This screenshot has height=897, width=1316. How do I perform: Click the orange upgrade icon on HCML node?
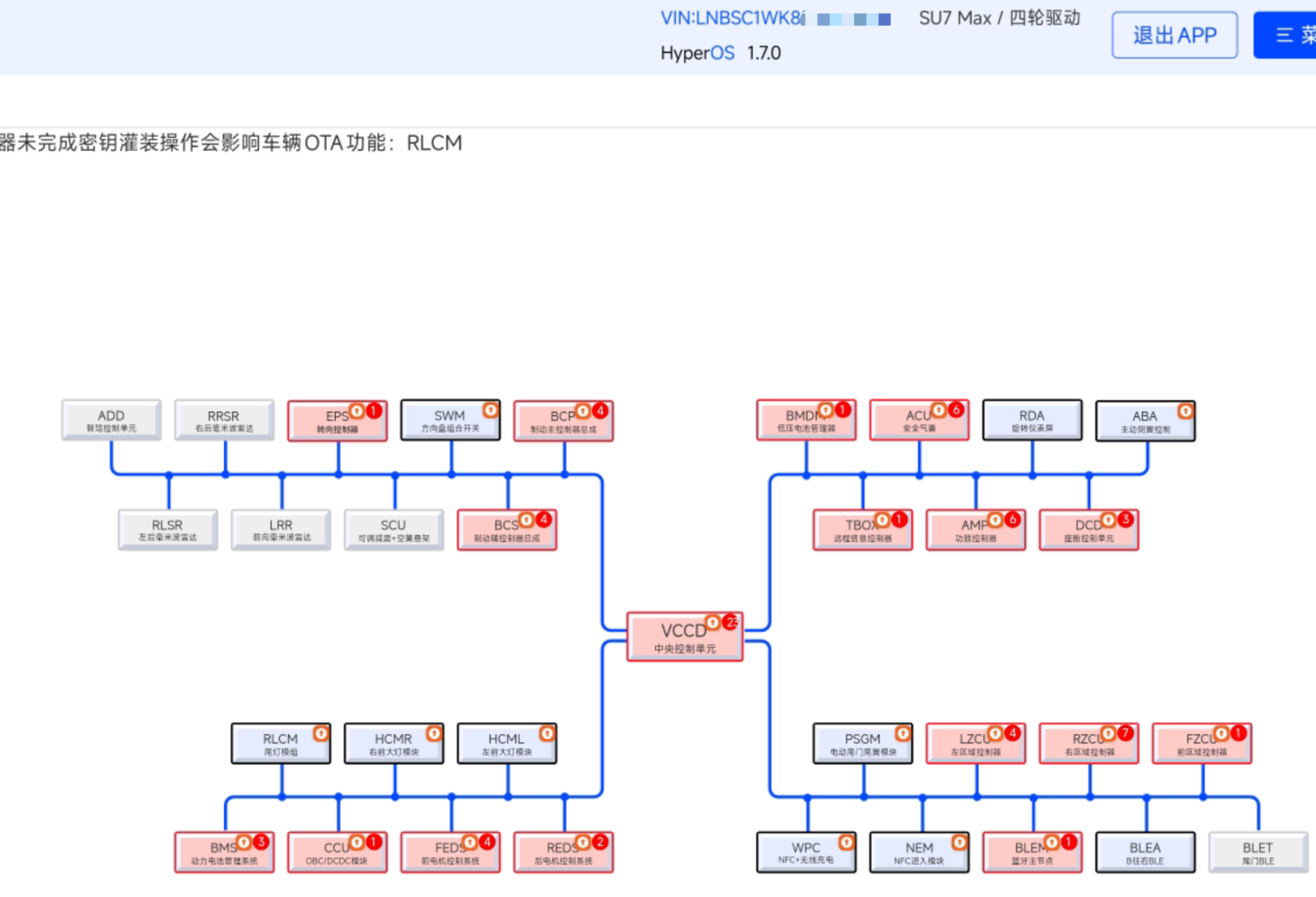click(547, 733)
